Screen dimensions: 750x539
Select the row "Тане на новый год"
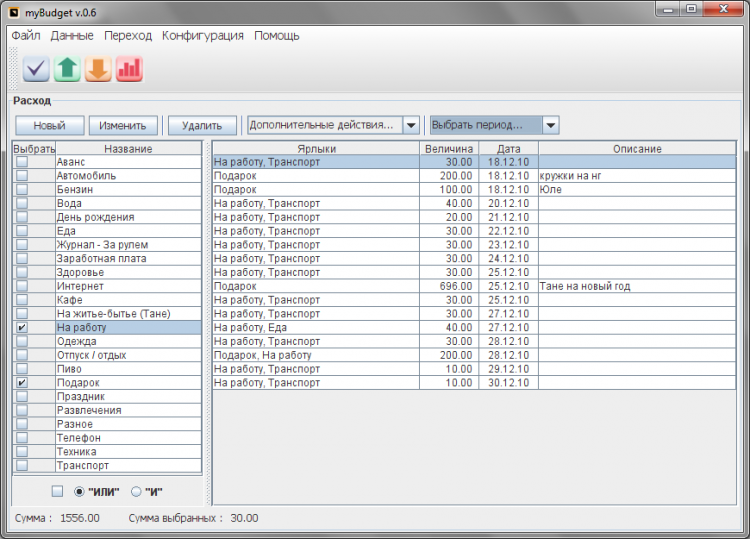pyautogui.click(x=474, y=286)
